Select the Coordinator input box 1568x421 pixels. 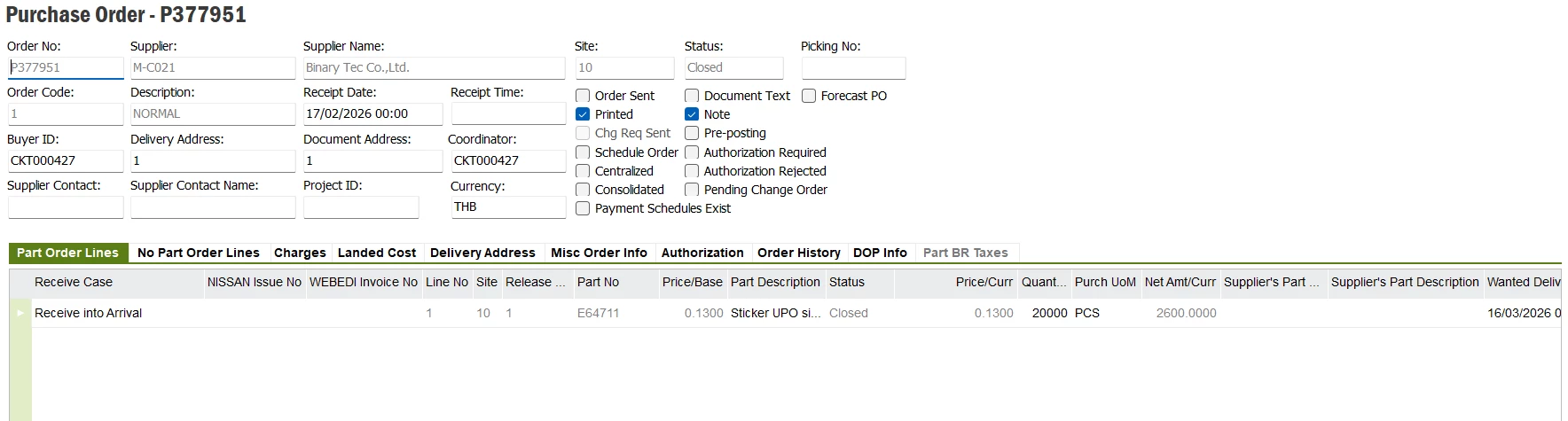coord(507,160)
